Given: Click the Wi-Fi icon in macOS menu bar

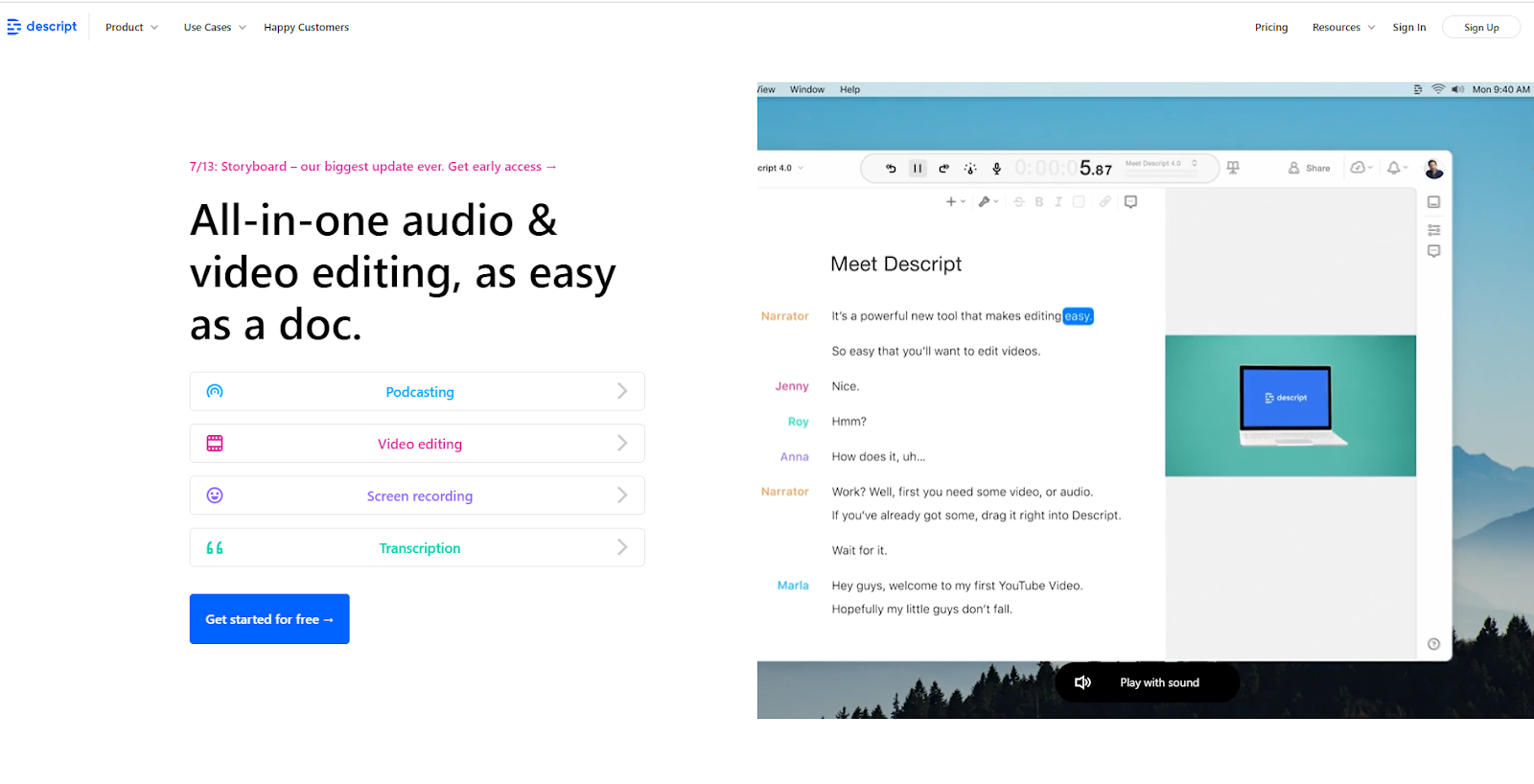Looking at the screenshot, I should pos(1438,89).
